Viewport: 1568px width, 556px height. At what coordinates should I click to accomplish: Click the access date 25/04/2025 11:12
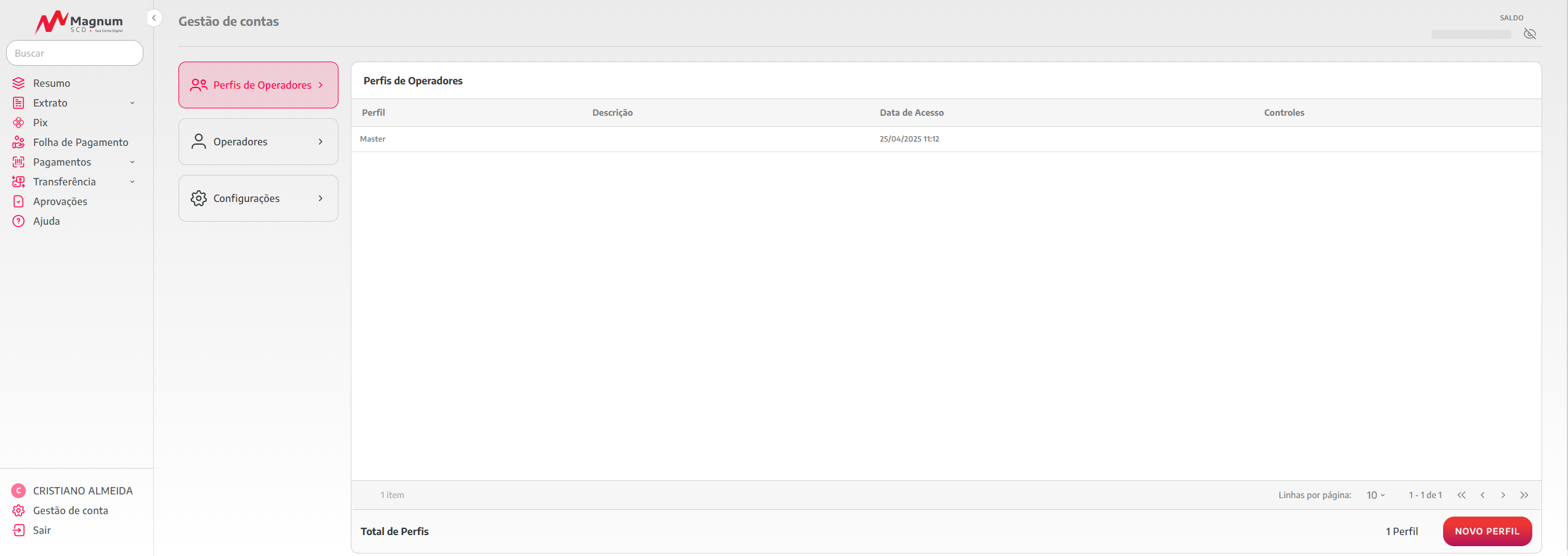pos(910,139)
